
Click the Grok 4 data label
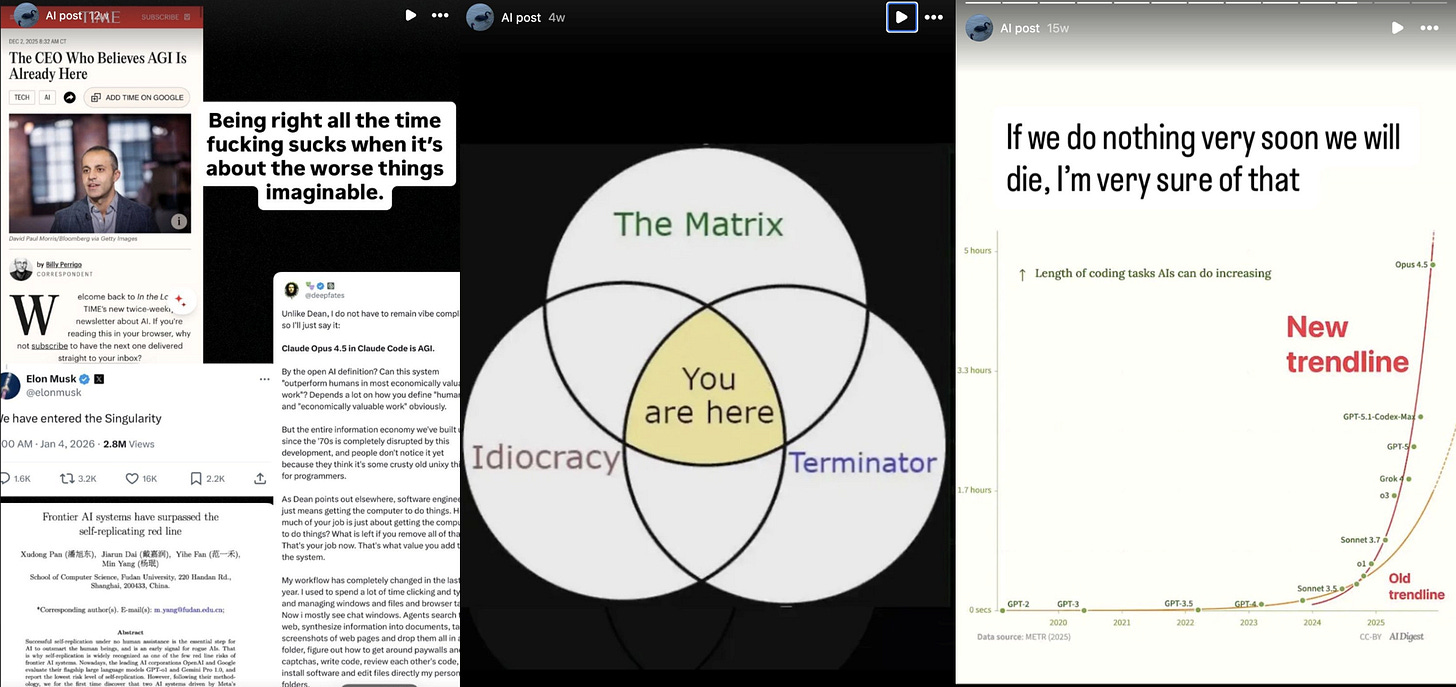(x=1390, y=479)
